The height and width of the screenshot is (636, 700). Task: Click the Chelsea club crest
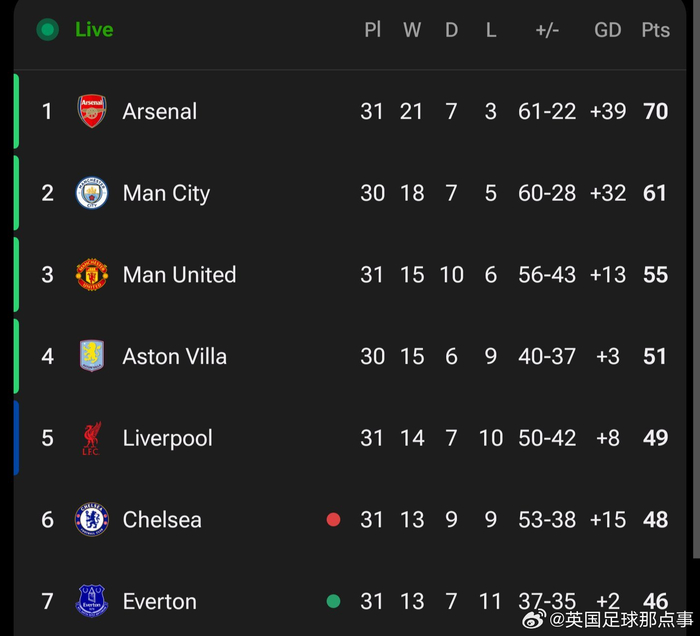(92, 520)
